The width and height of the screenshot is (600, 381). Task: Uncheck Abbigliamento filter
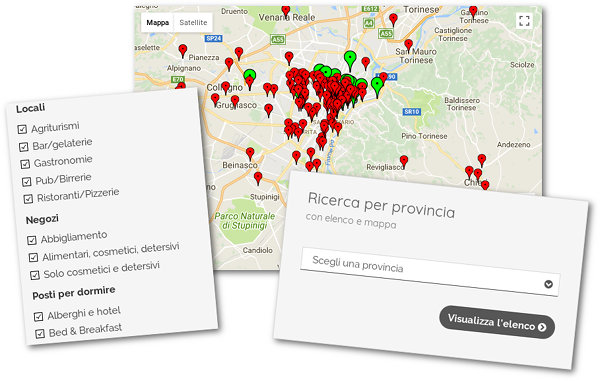click(32, 240)
